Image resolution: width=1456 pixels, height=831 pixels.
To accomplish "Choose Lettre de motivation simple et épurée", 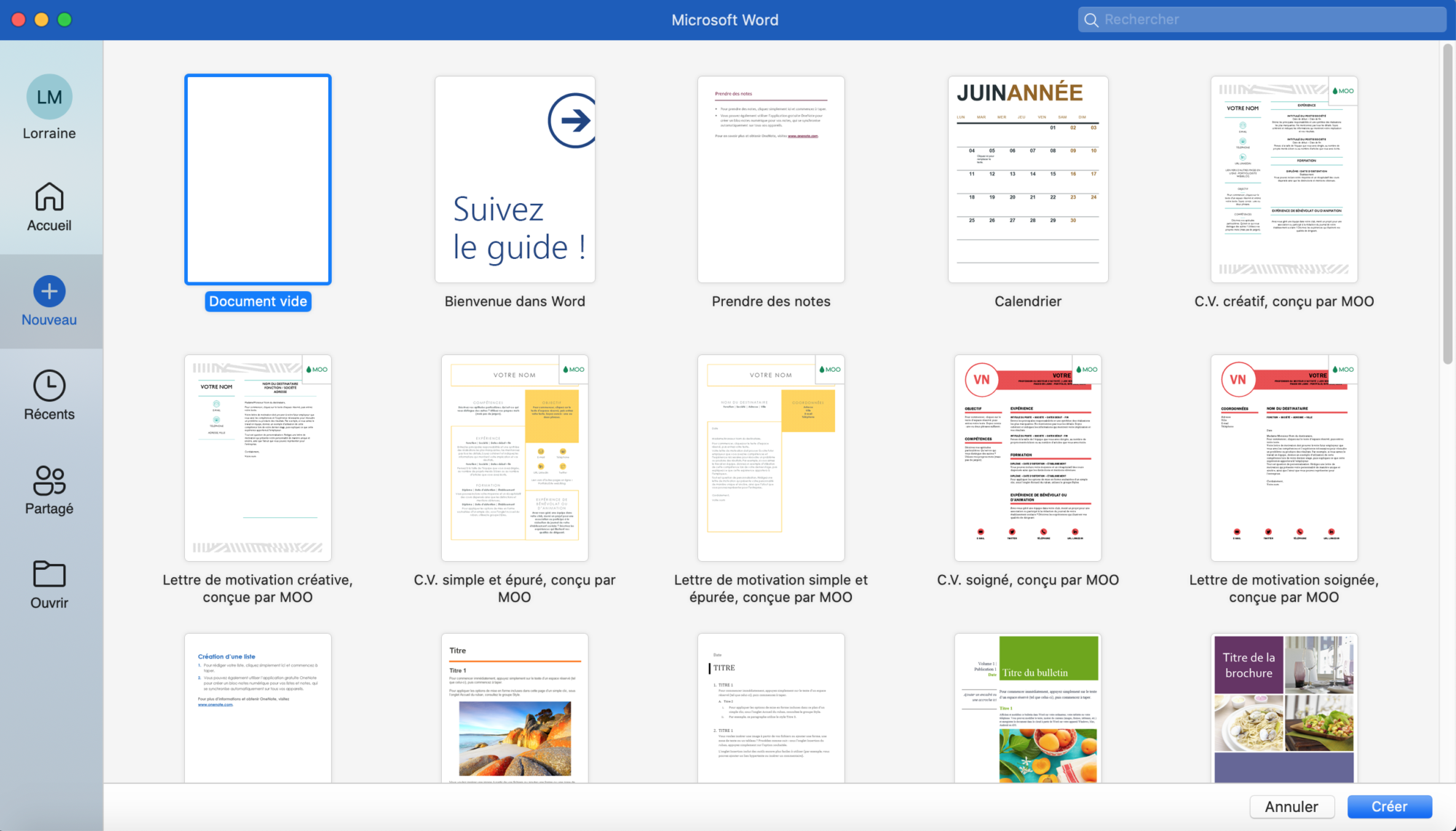I will pyautogui.click(x=771, y=458).
